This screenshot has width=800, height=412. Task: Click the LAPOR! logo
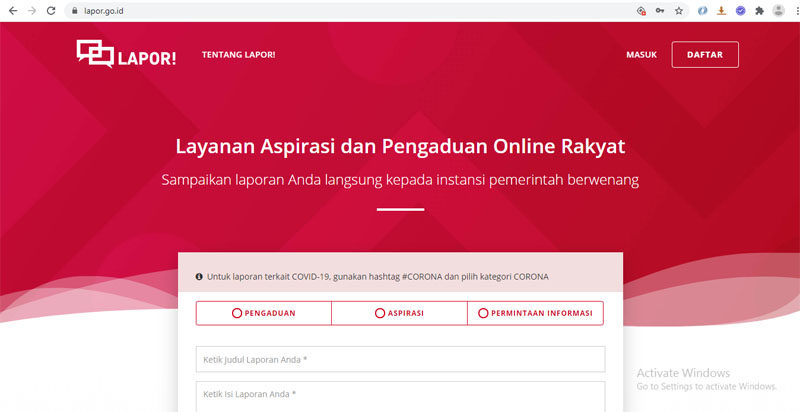coord(127,54)
